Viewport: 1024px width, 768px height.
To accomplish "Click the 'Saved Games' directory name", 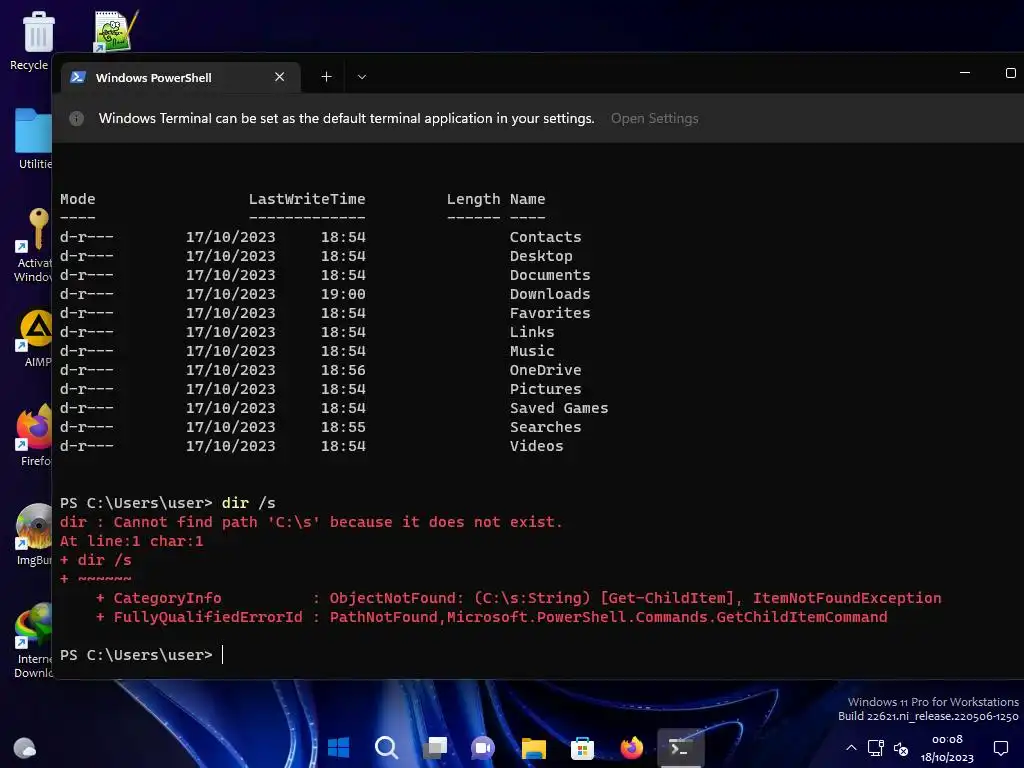I will click(559, 408).
